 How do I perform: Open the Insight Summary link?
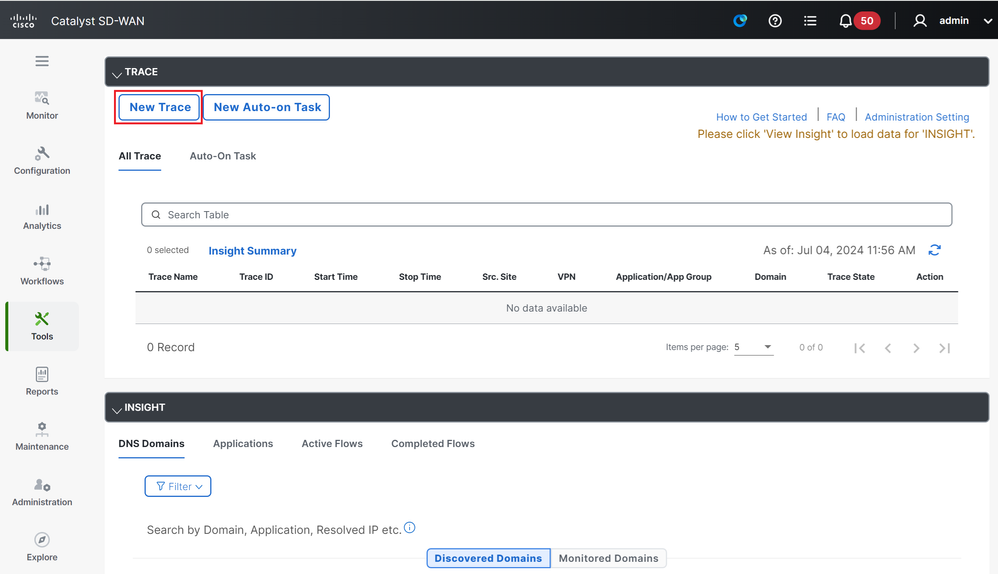tap(253, 251)
